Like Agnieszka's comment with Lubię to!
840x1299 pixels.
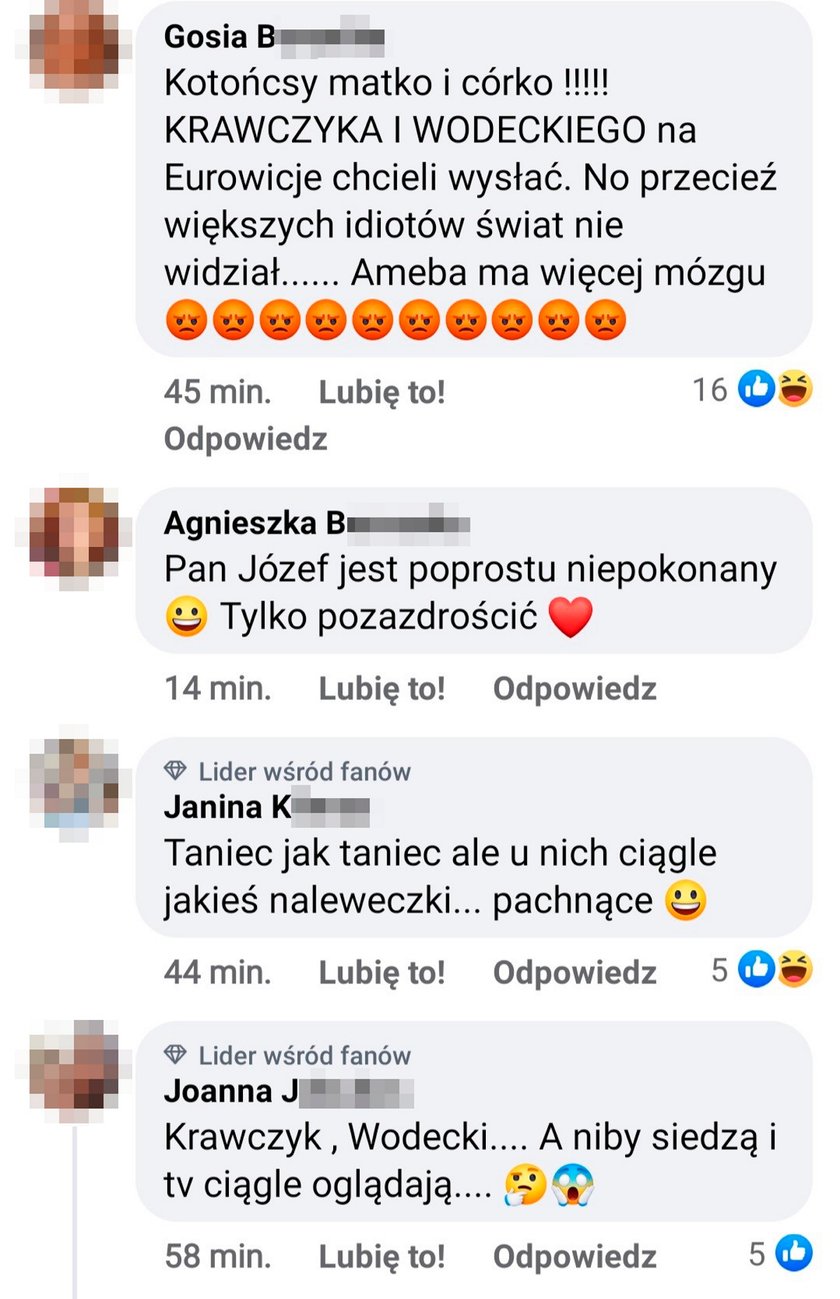click(x=382, y=688)
